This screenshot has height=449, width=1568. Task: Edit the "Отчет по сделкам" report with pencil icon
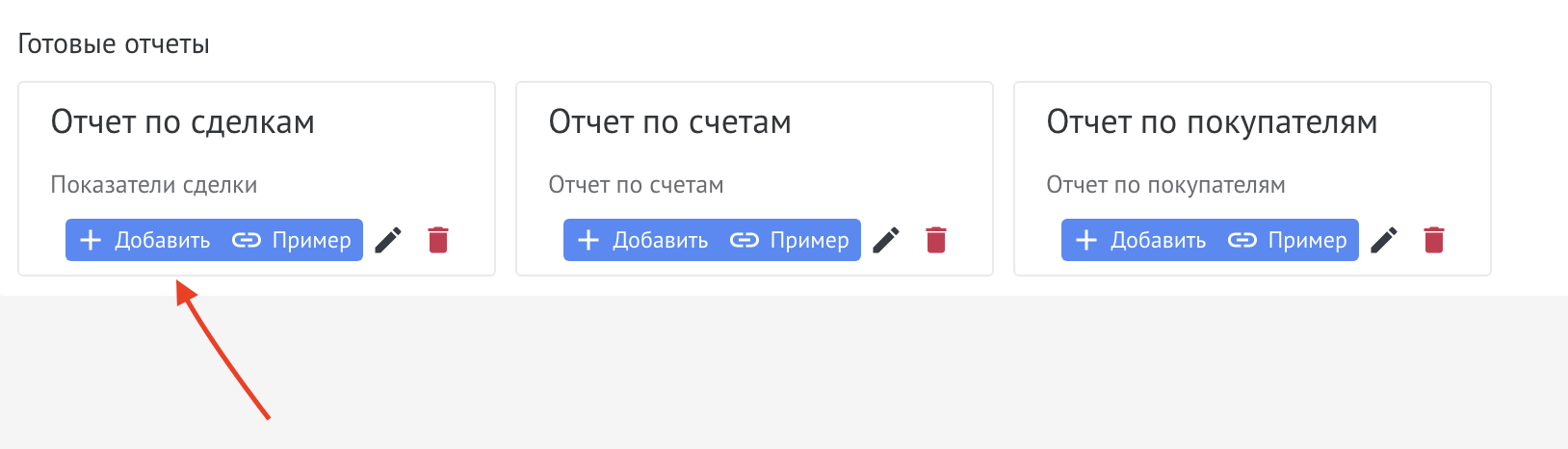pos(388,240)
